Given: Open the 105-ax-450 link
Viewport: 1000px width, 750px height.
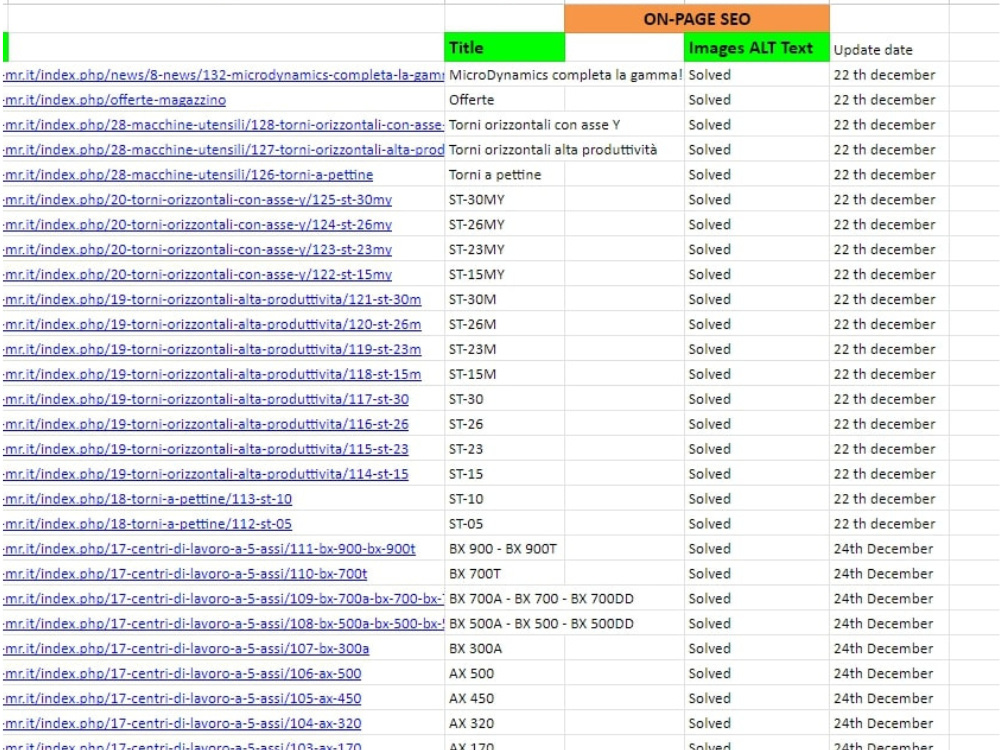Looking at the screenshot, I should point(182,698).
